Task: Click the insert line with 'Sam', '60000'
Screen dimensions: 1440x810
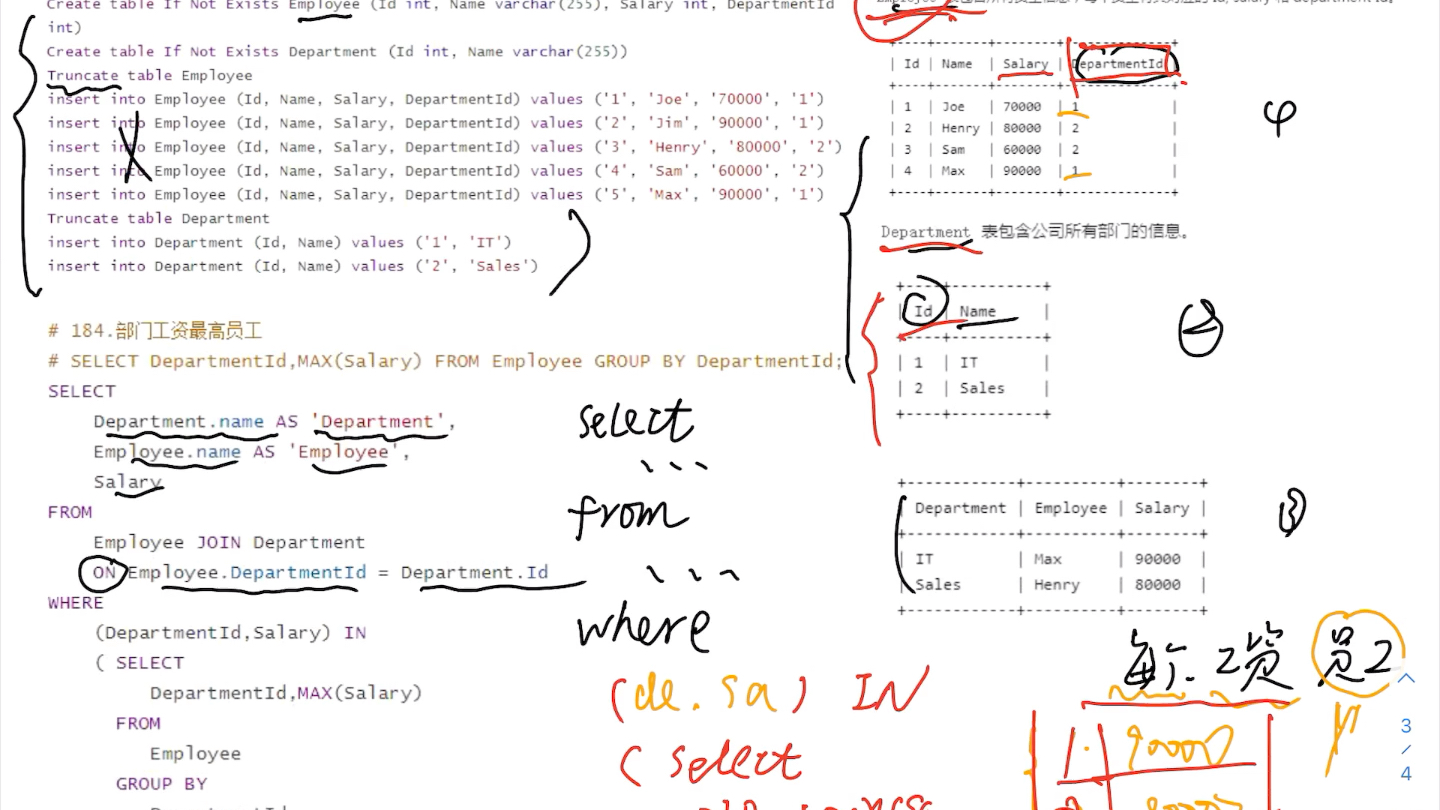Action: (435, 171)
